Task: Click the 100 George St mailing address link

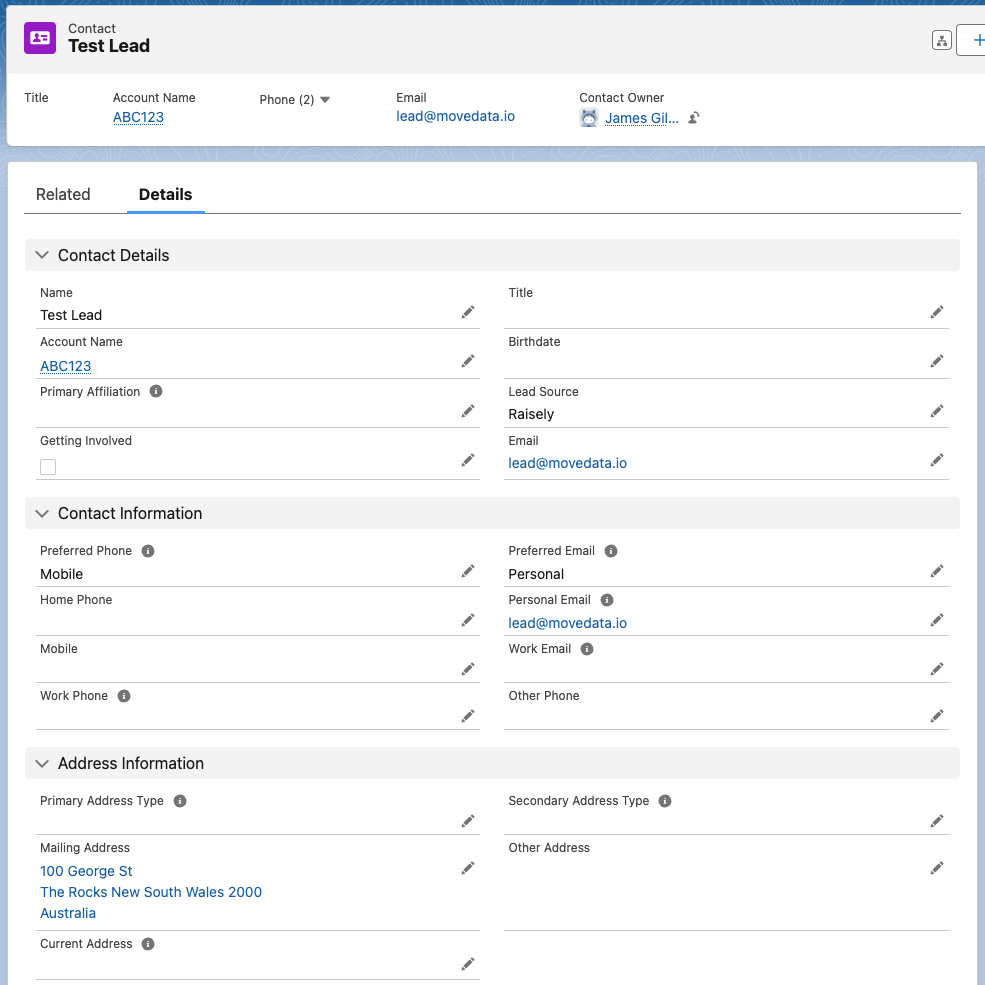Action: point(86,871)
